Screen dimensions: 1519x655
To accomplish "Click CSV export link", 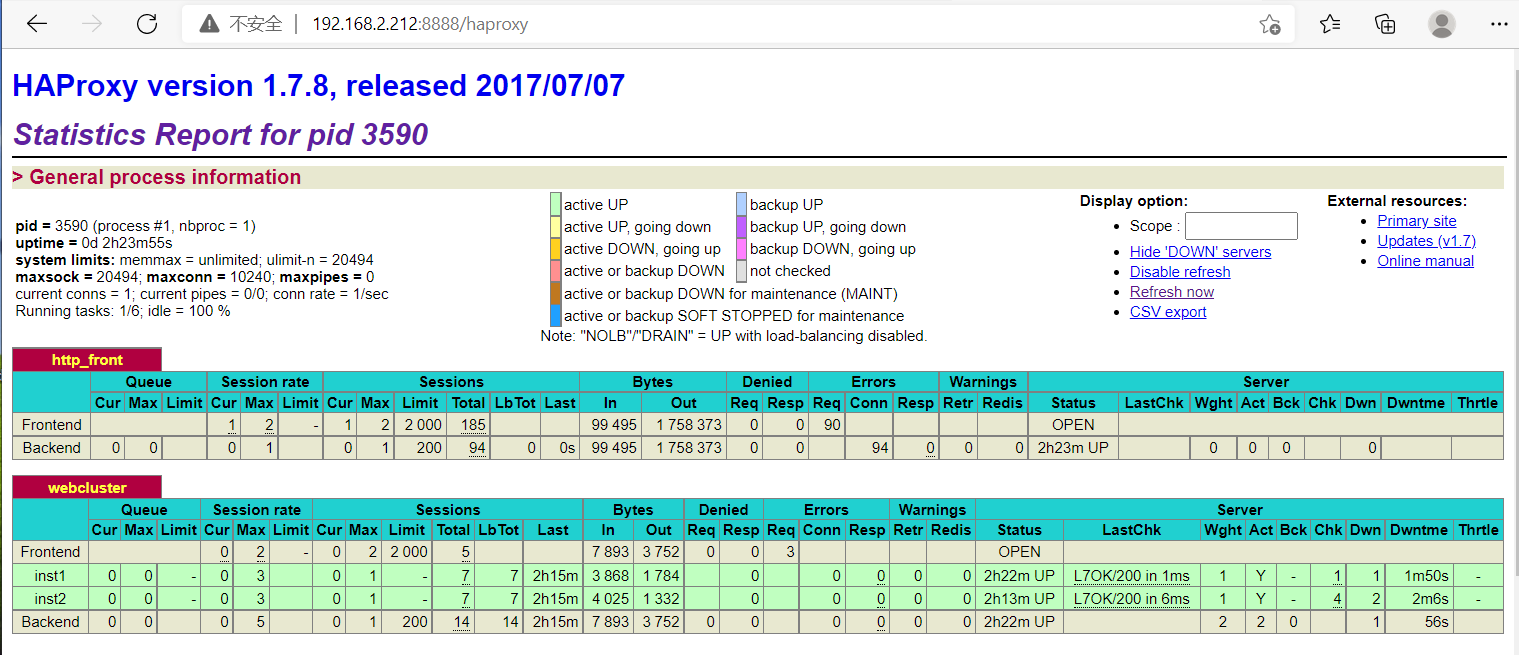I will 1168,312.
